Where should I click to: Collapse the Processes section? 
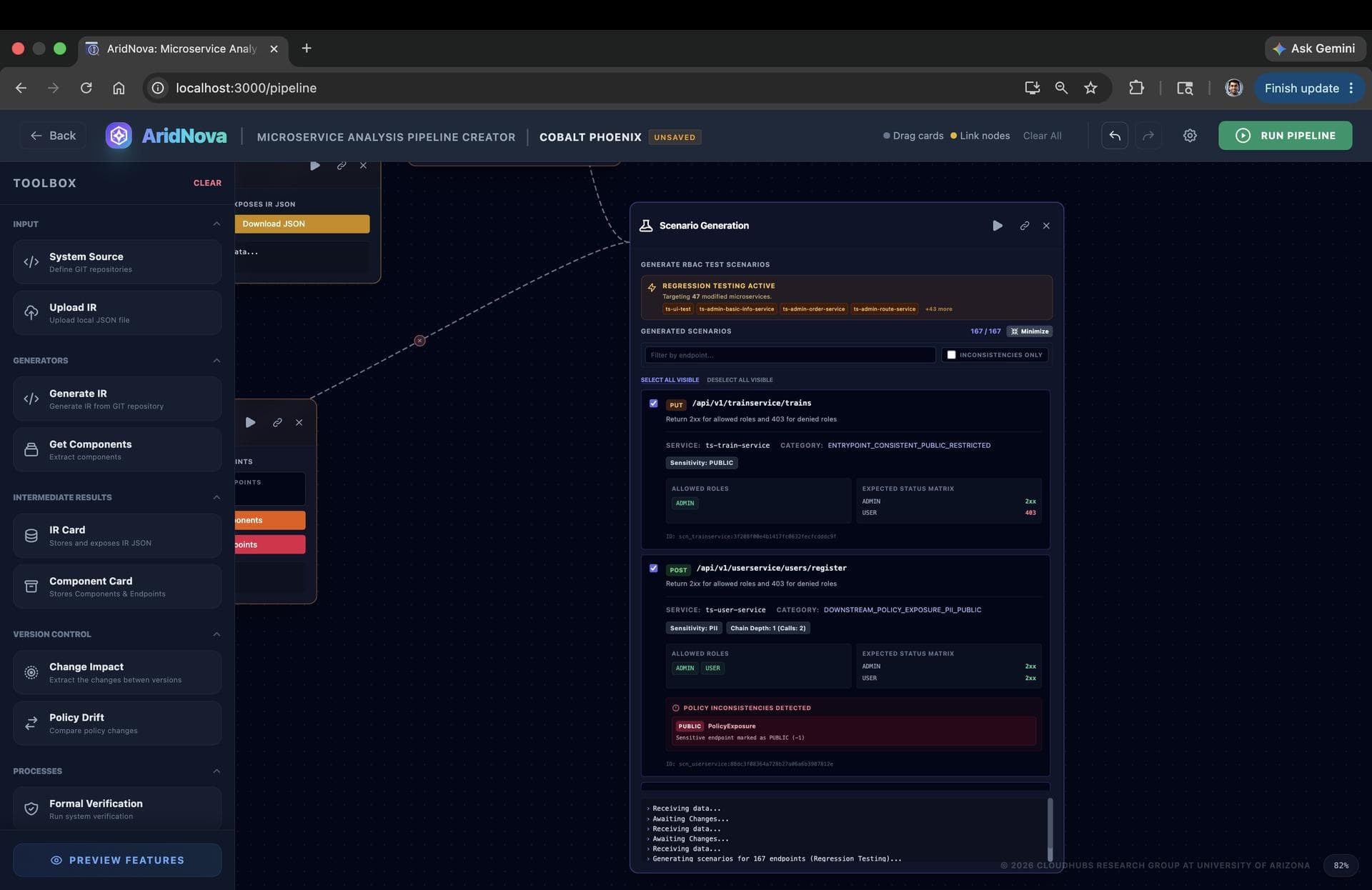coord(217,771)
